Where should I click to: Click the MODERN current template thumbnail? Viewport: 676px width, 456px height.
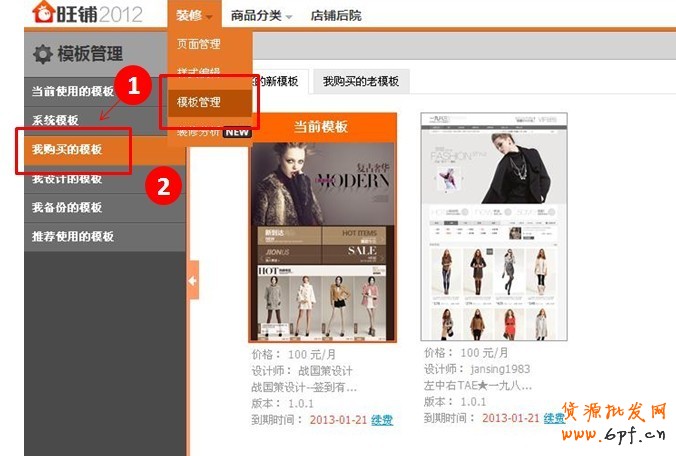pyautogui.click(x=321, y=240)
